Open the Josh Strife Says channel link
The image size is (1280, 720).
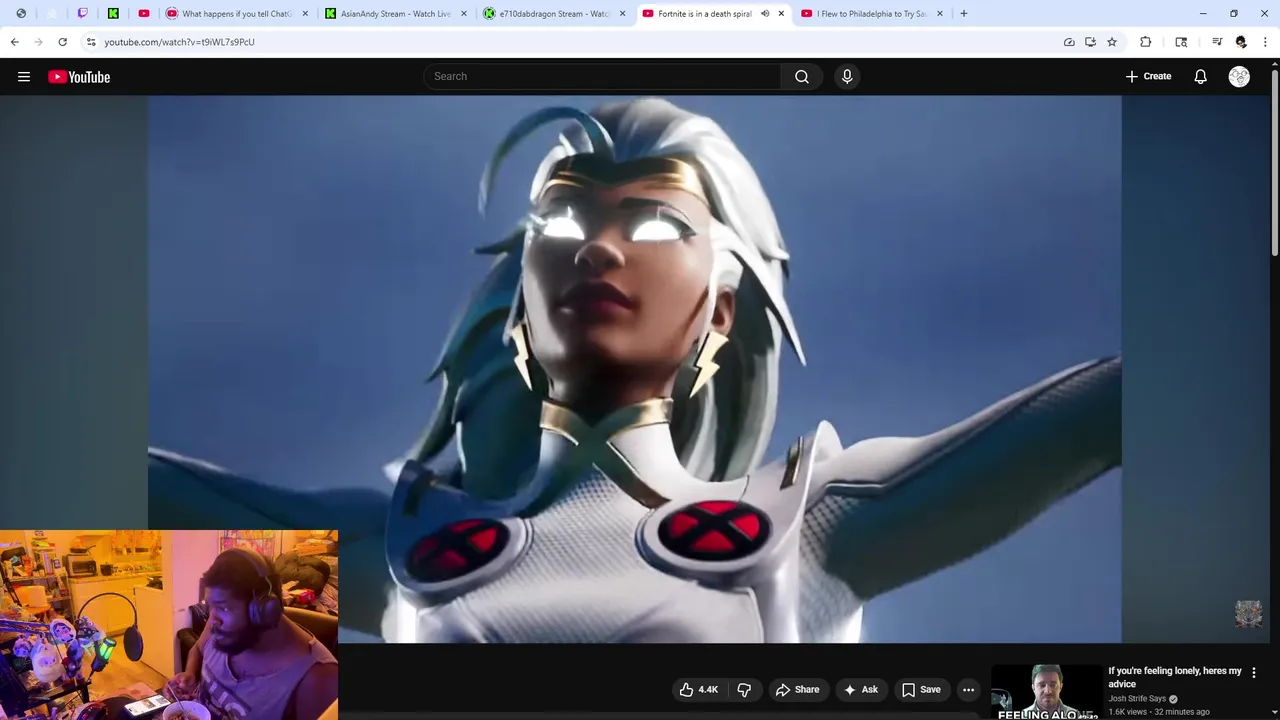(x=1137, y=699)
